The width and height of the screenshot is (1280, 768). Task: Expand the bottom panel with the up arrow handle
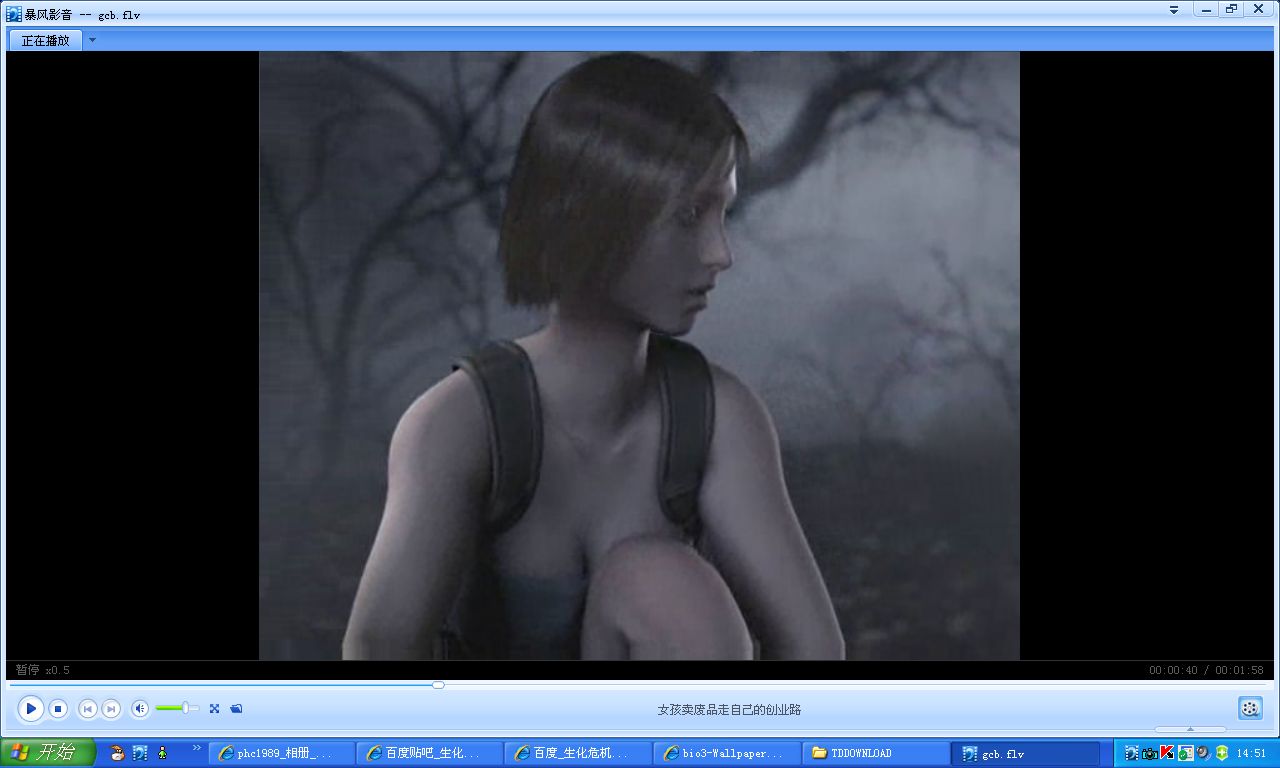pyautogui.click(x=1190, y=729)
